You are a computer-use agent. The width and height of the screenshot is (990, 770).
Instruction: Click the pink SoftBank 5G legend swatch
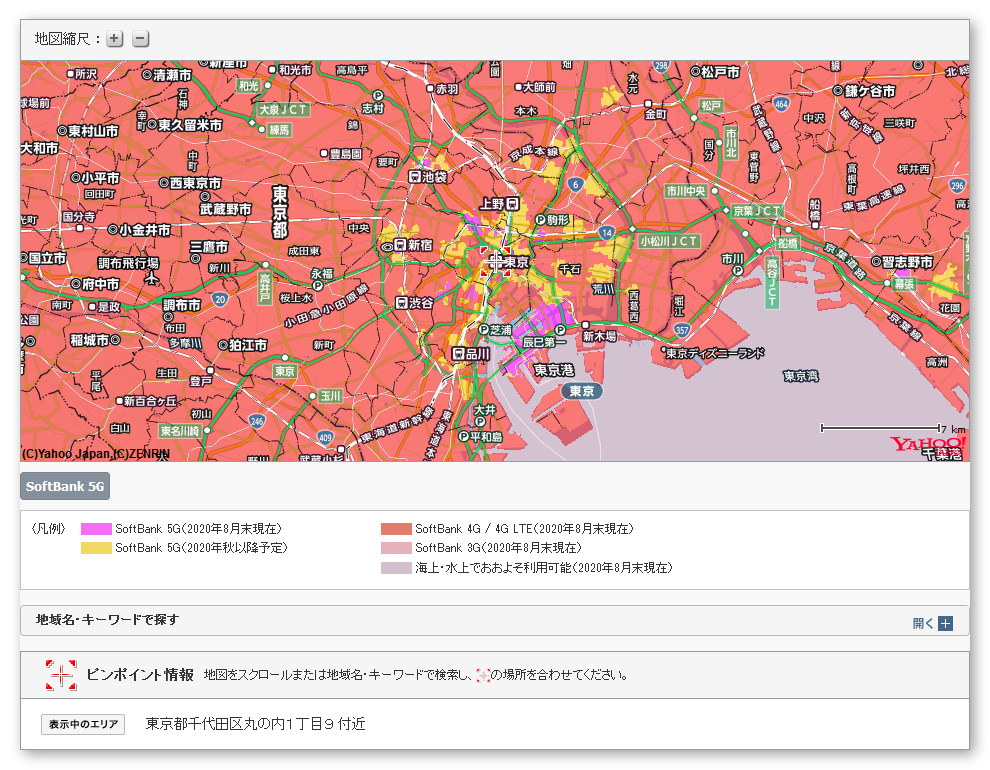(96, 529)
